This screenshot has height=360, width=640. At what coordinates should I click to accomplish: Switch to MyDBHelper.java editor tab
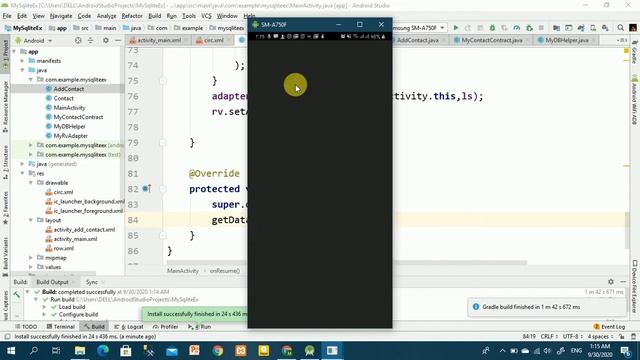(567, 40)
